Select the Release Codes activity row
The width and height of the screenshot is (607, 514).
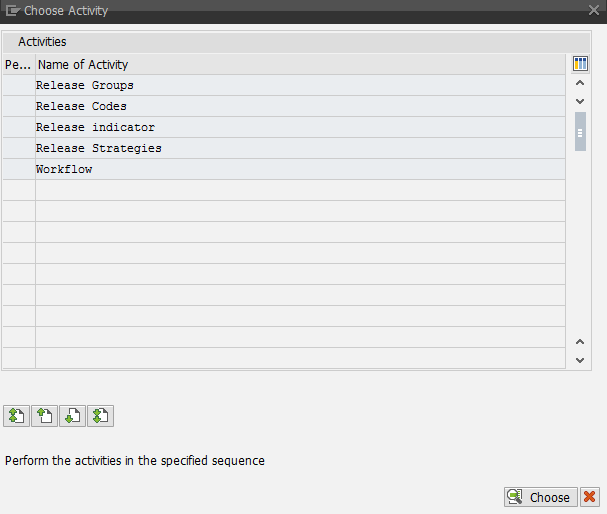click(81, 106)
